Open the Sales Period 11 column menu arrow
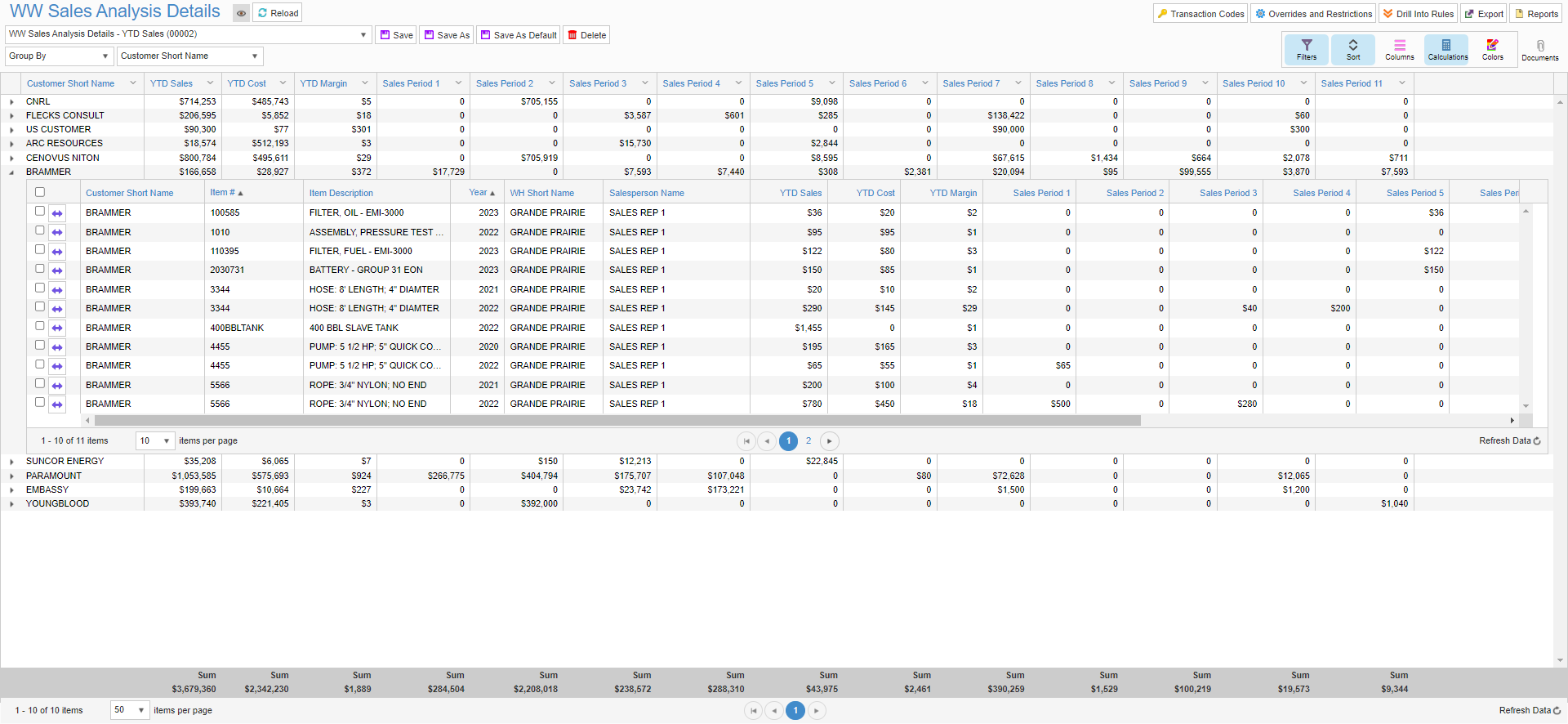The height and width of the screenshot is (724, 1568). click(x=1401, y=83)
